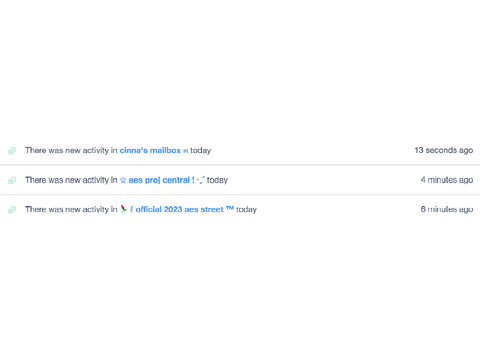Select the cinna's mailbox notification text

tap(118, 151)
